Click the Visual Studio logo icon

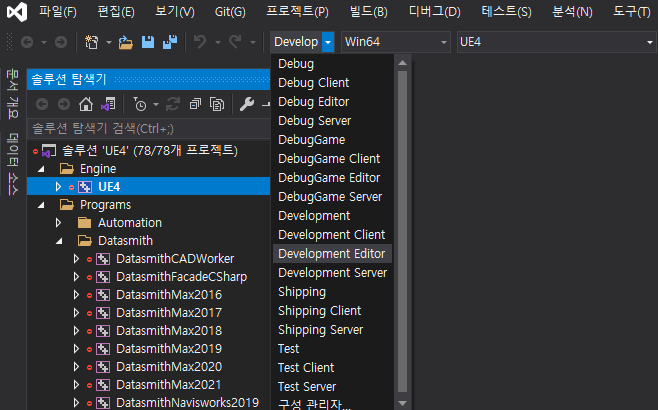click(17, 12)
